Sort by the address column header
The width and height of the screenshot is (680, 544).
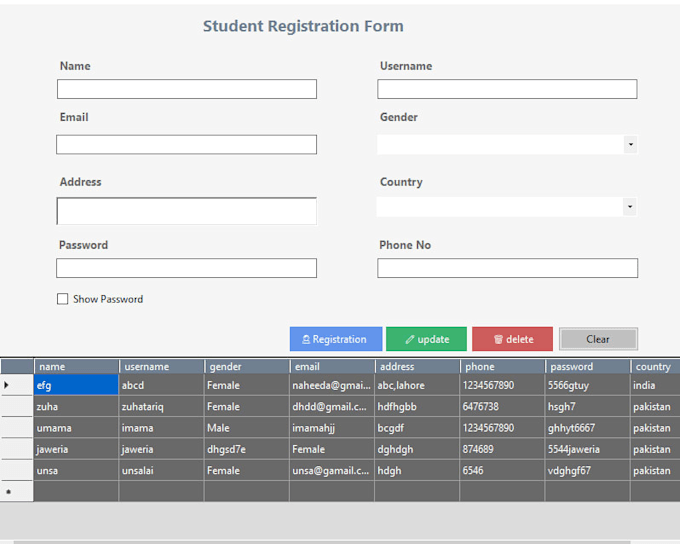coord(417,367)
